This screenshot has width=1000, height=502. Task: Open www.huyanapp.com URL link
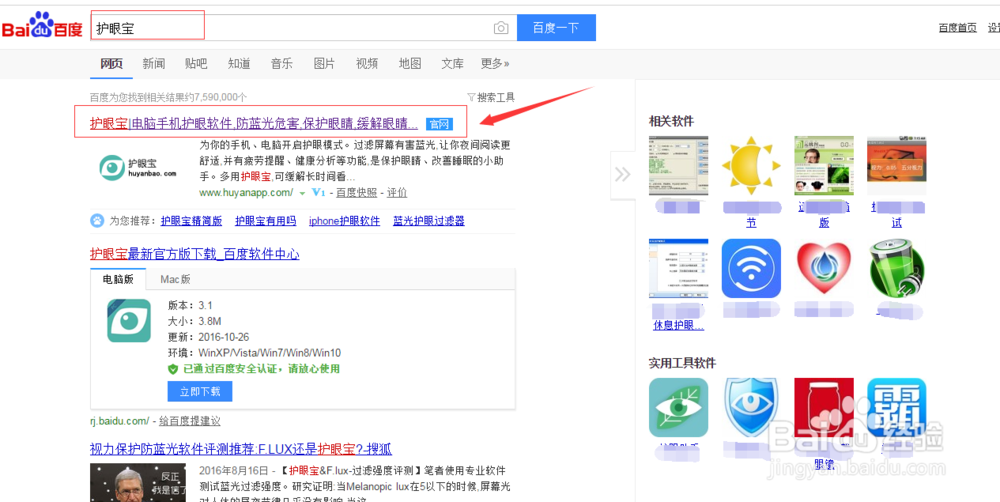click(246, 193)
